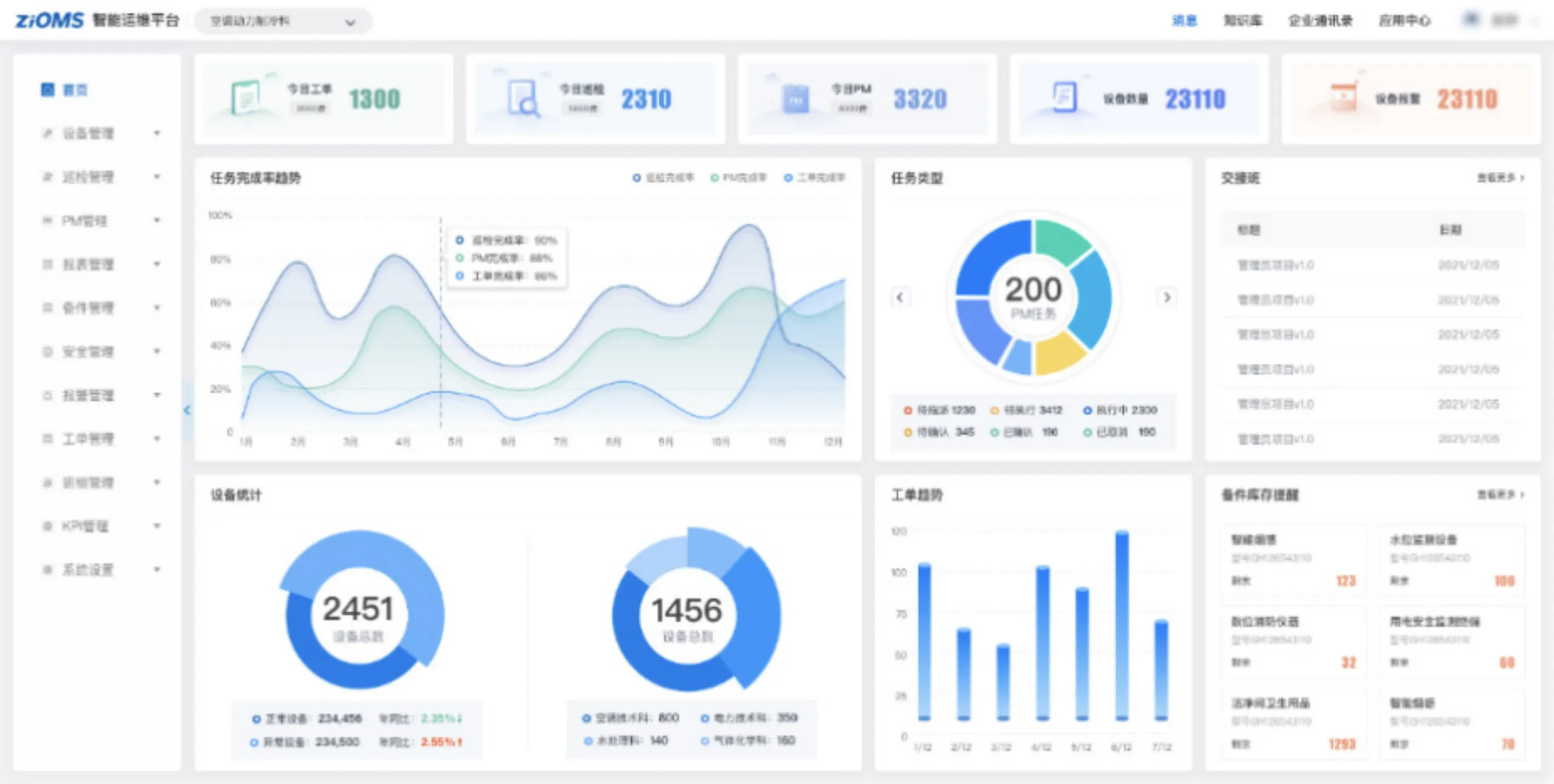Open the 用电安全监测设备 spare part card
The width and height of the screenshot is (1554, 784).
tap(1451, 641)
